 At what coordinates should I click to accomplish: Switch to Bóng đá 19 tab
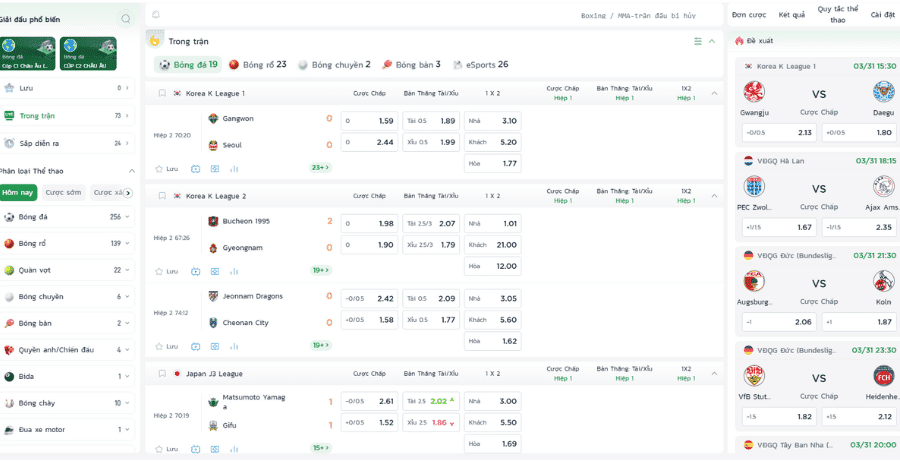click(x=188, y=65)
